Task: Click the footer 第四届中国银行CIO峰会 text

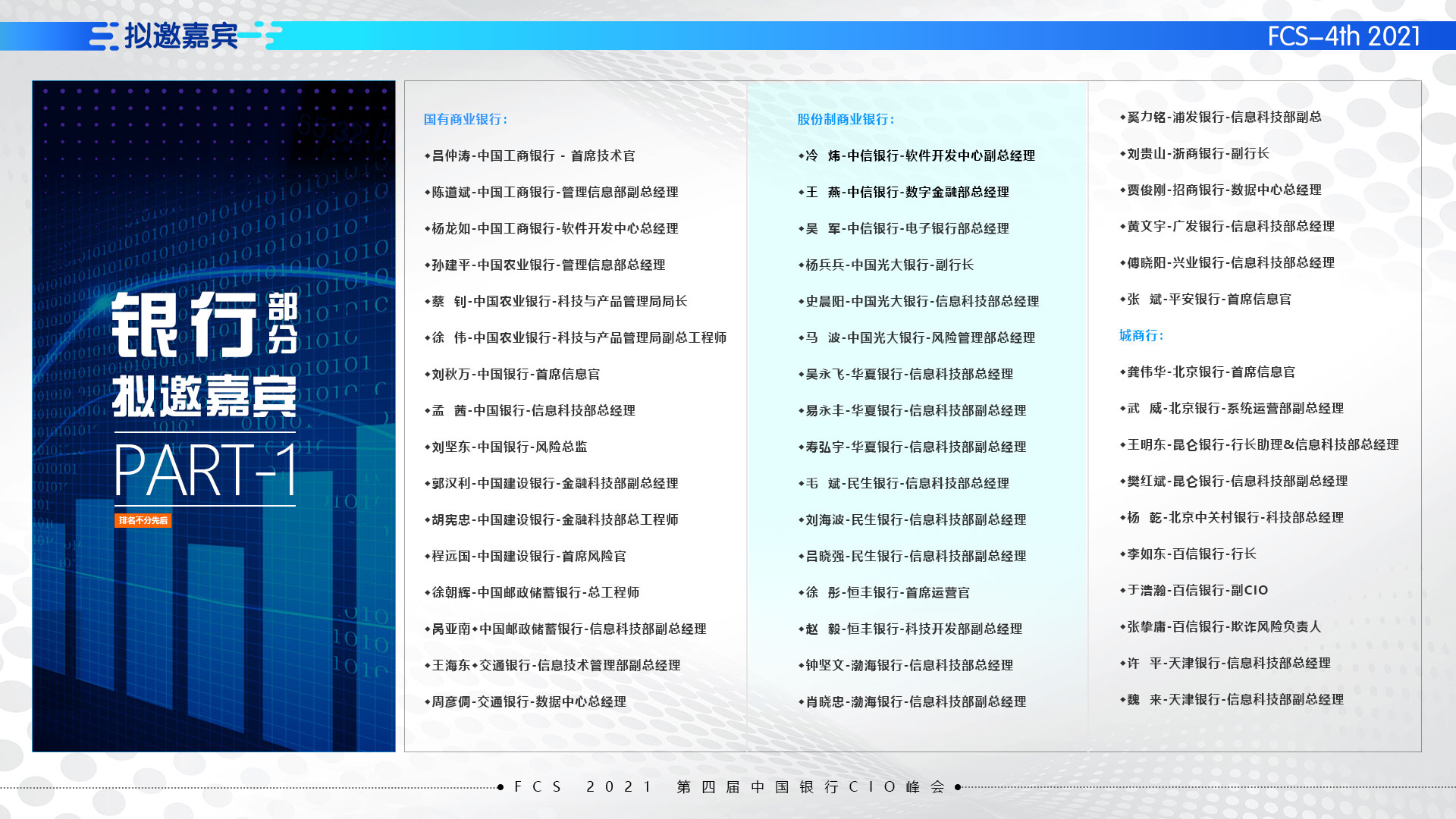Action: tap(811, 786)
